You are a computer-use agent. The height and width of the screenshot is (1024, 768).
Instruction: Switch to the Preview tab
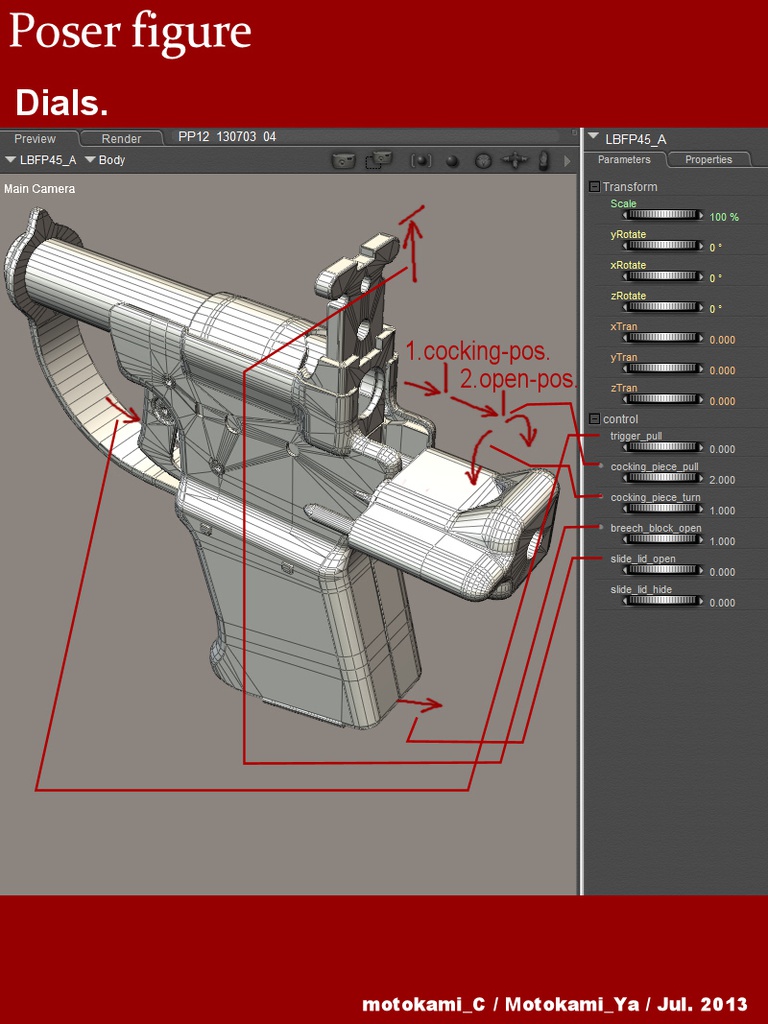click(x=35, y=138)
